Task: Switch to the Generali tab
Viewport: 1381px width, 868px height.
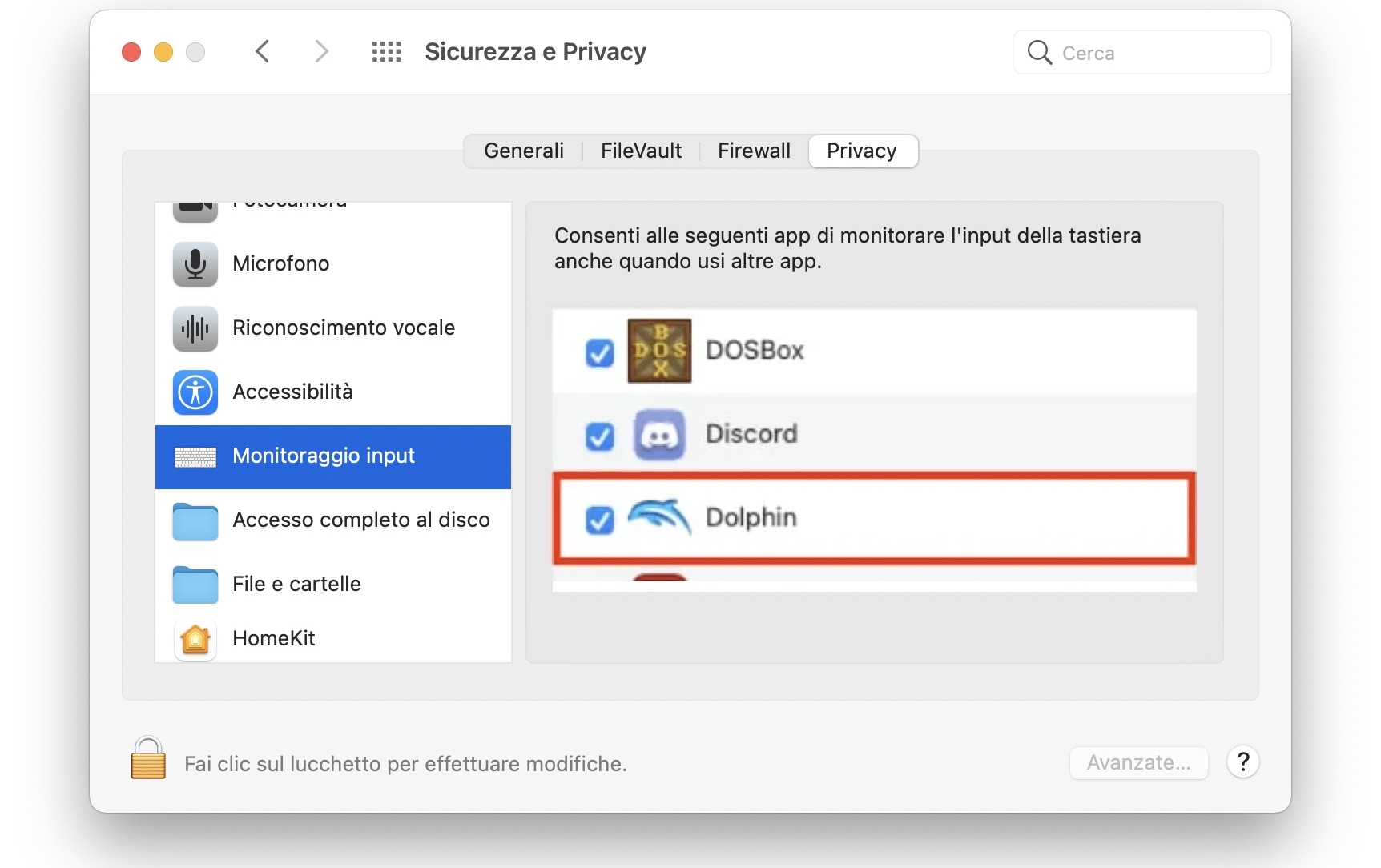Action: pos(524,151)
